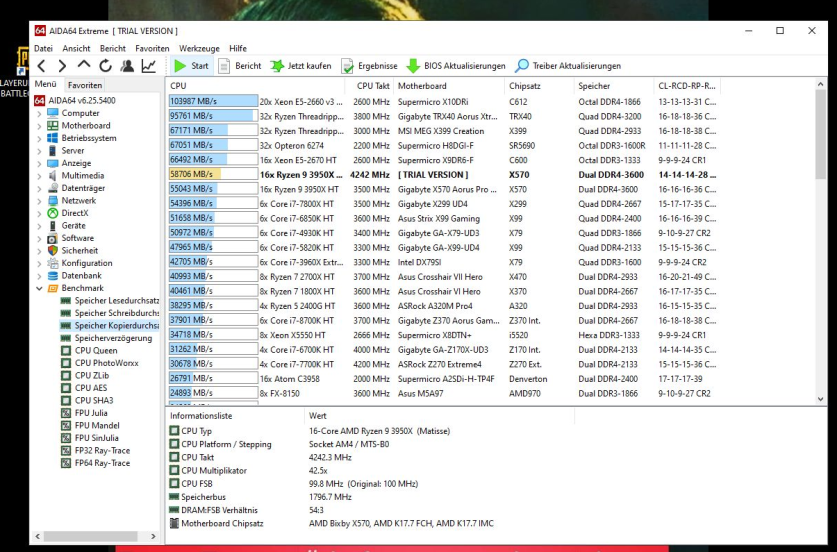
Task: Expand the Netzwerk tree node
Action: click(39, 201)
